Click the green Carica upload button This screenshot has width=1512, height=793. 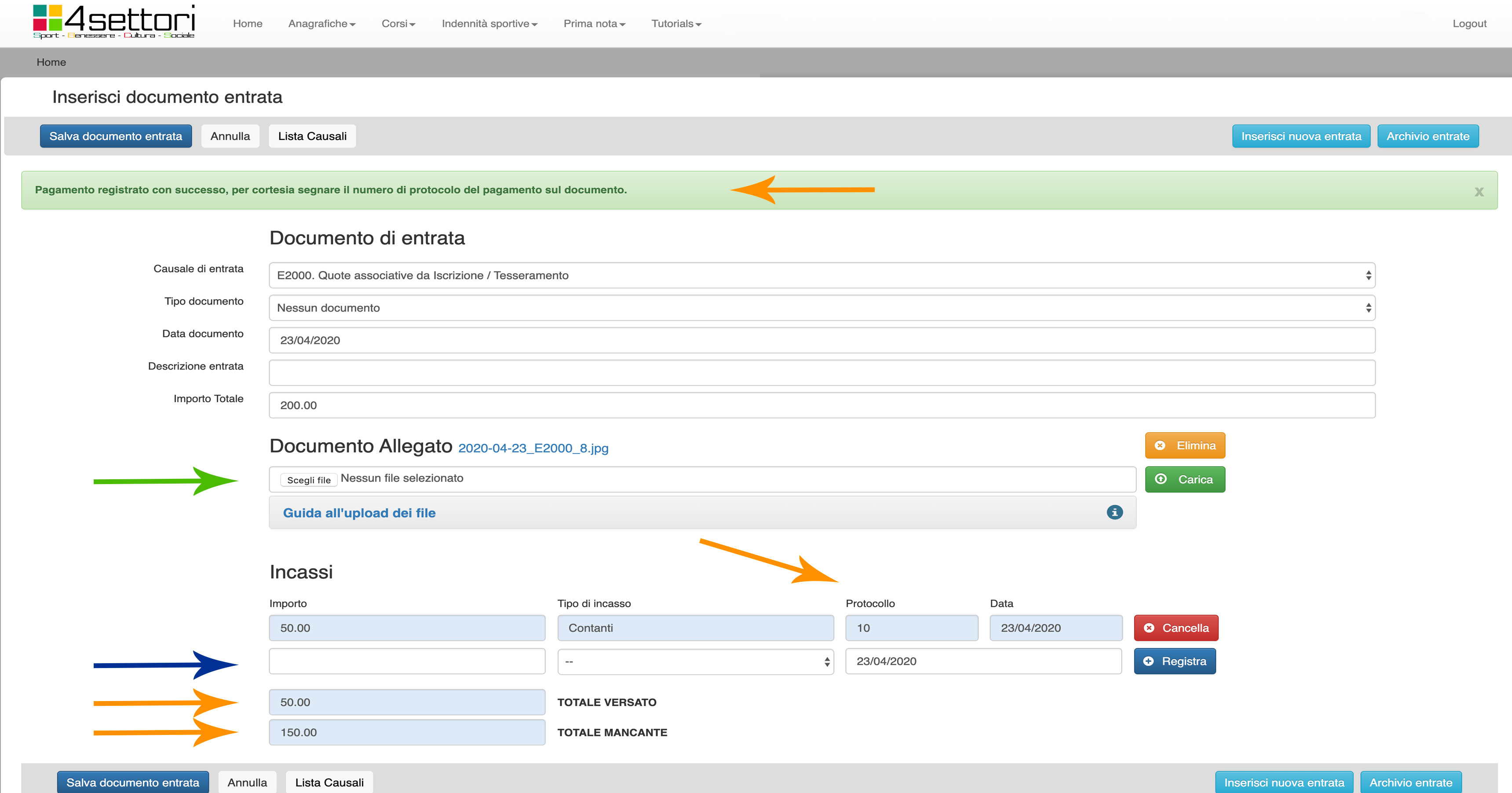click(1184, 479)
